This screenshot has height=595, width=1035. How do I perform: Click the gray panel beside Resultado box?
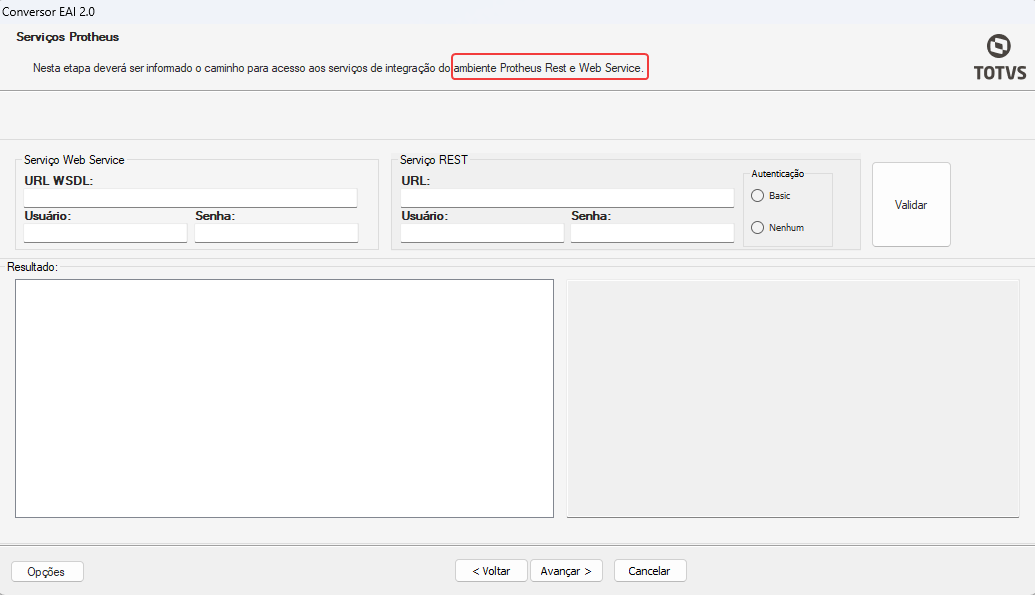(x=793, y=398)
